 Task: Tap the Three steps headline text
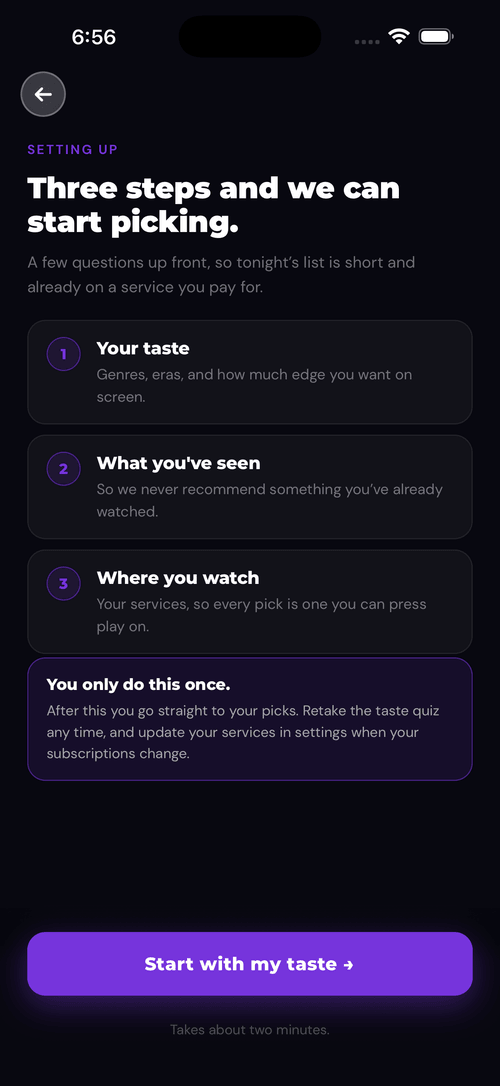[x=213, y=206]
